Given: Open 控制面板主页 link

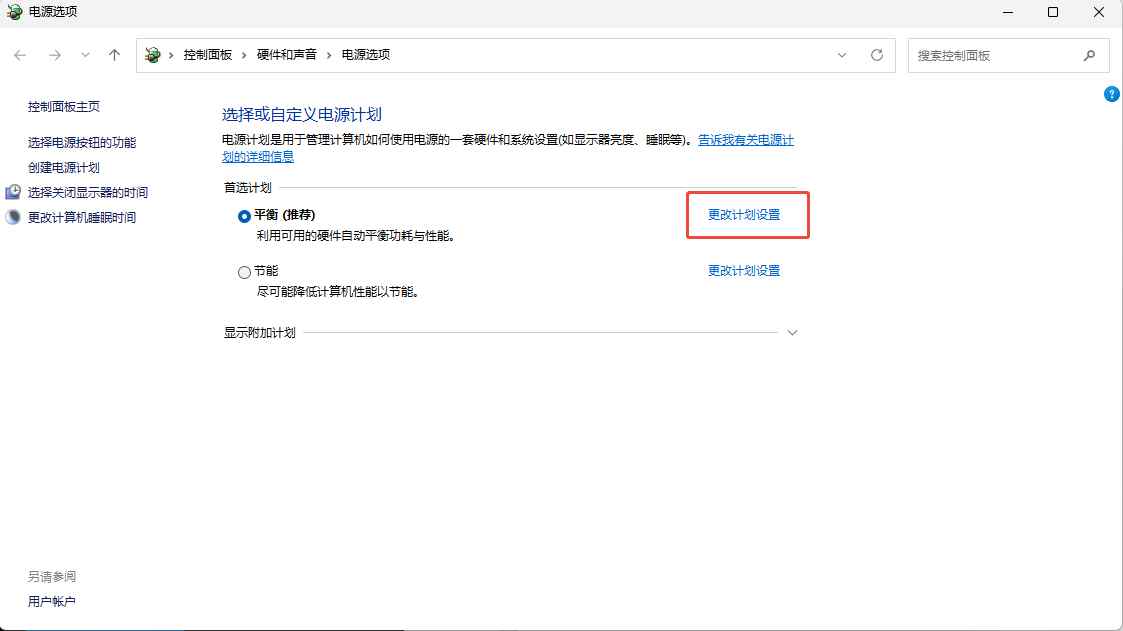Looking at the screenshot, I should pos(64,107).
